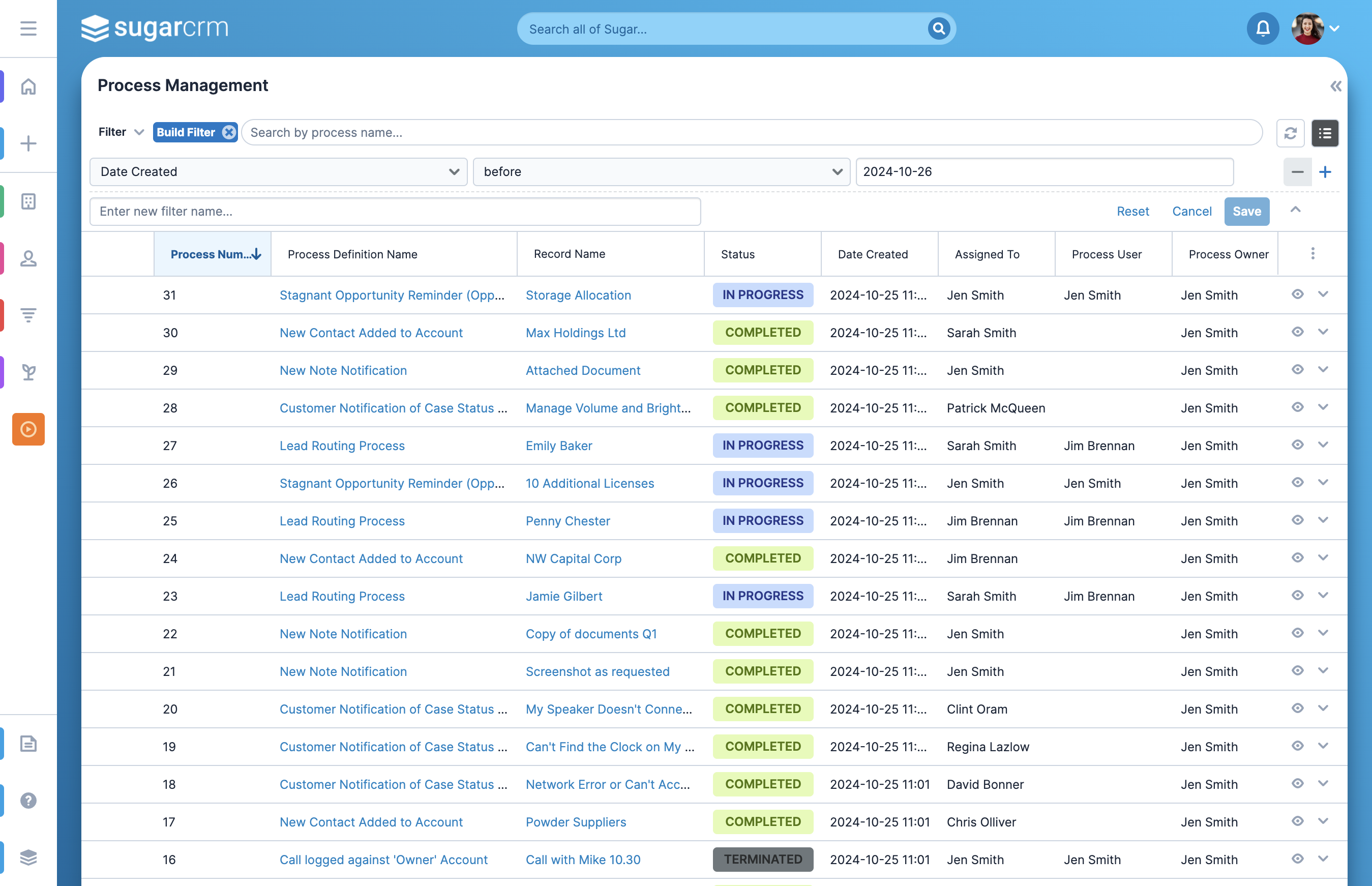Open the help question mark icon
Viewport: 1372px width, 886px height.
28,800
